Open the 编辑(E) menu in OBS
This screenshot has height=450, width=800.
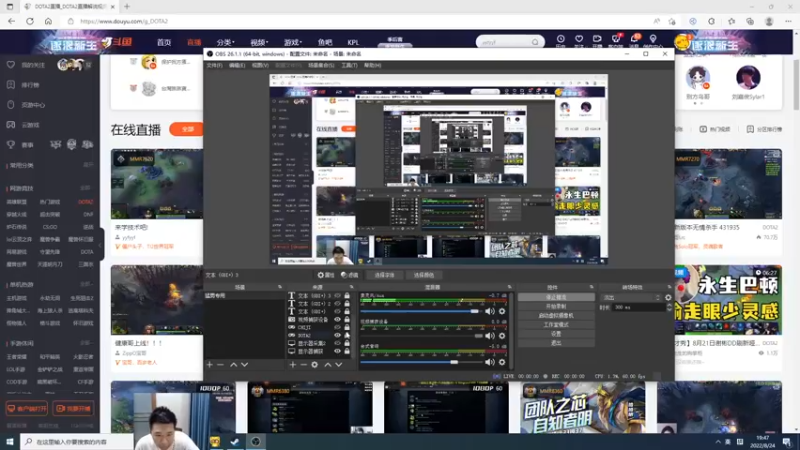point(237,65)
